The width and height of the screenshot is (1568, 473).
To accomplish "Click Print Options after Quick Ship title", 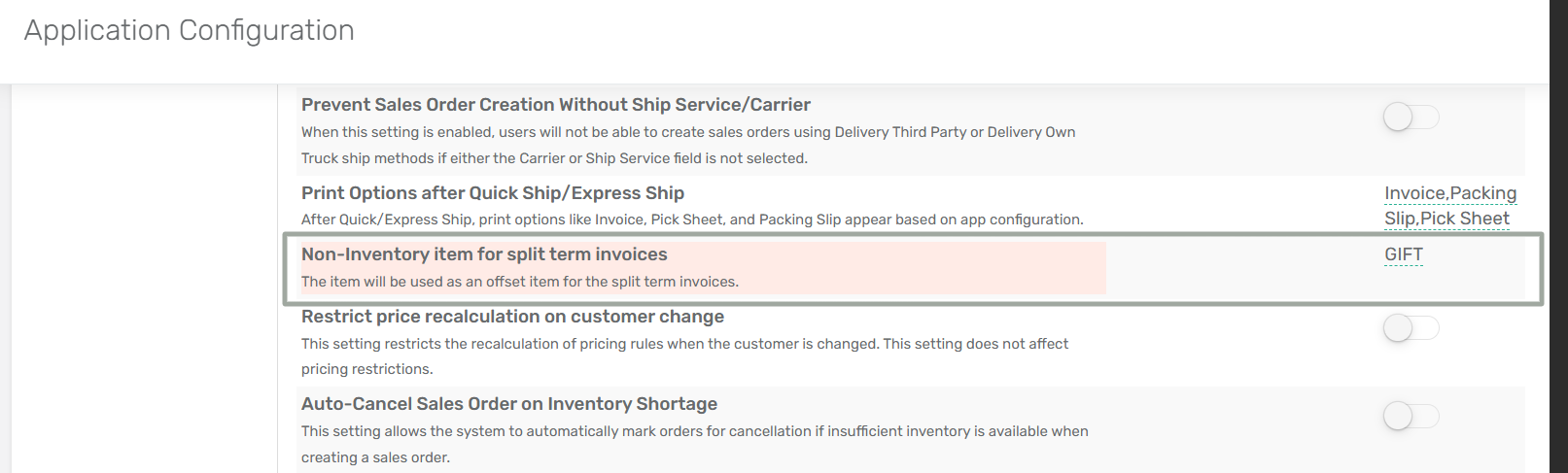I will click(x=492, y=193).
